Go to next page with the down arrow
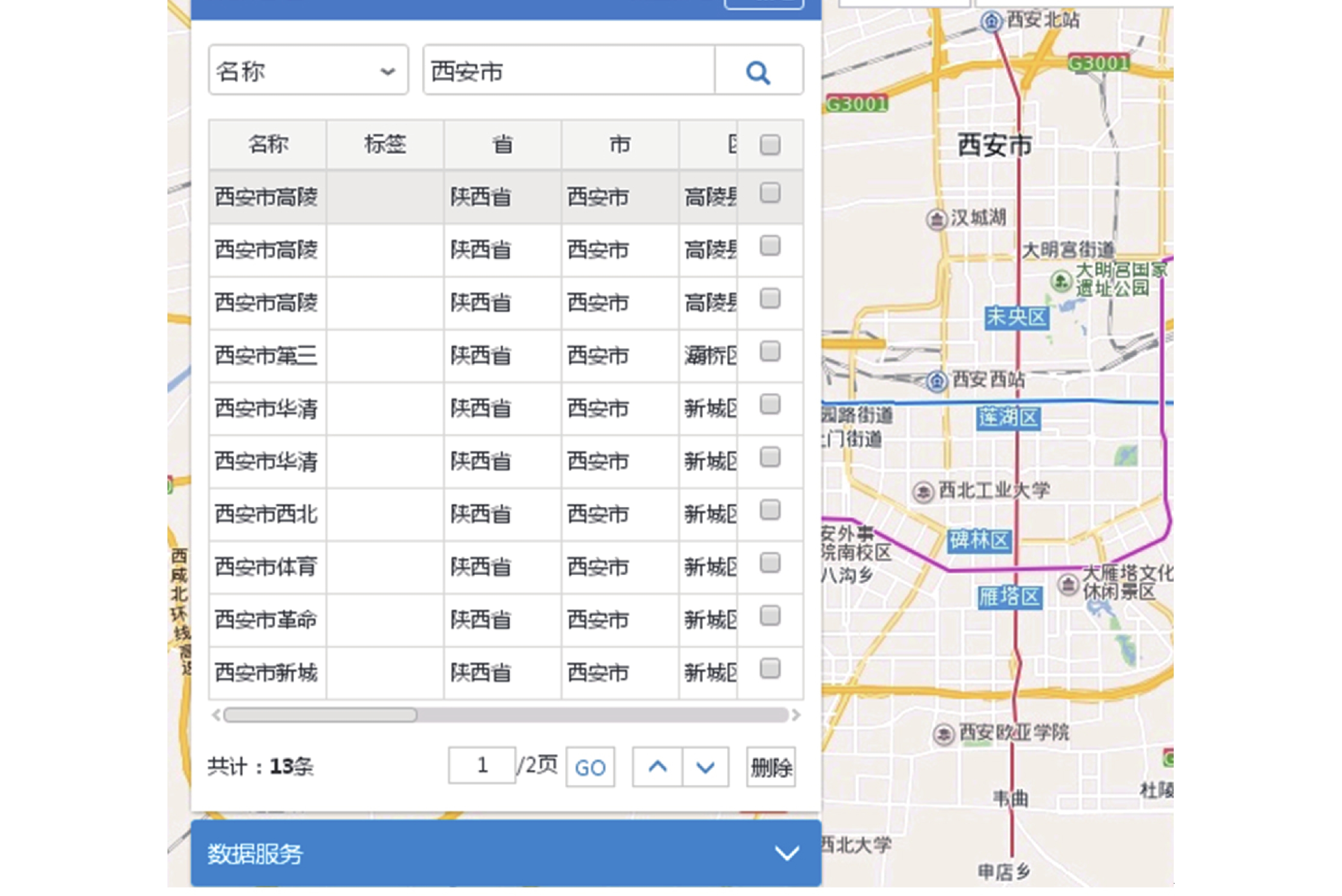 (x=706, y=767)
